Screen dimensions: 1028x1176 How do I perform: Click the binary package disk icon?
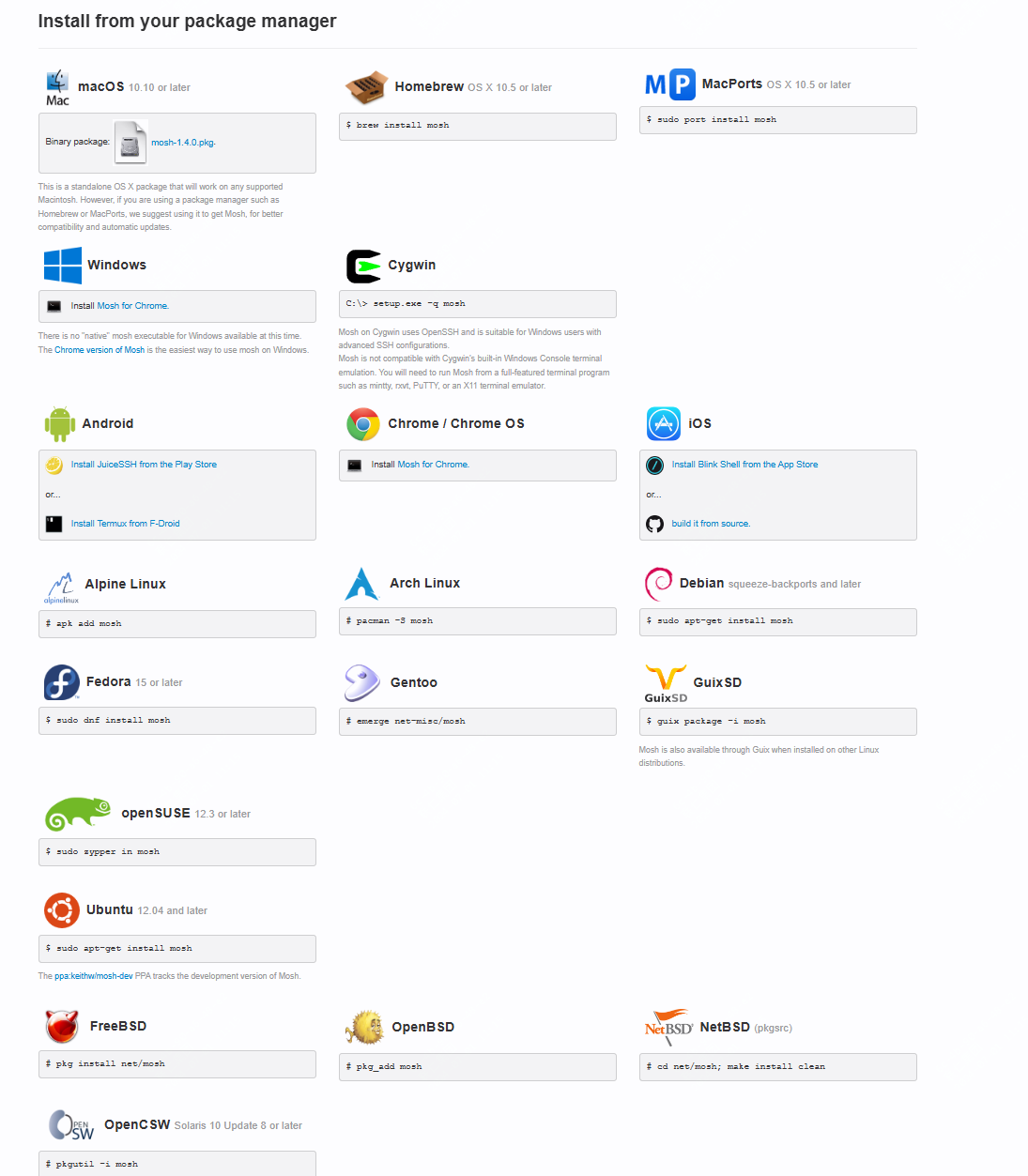click(x=130, y=142)
